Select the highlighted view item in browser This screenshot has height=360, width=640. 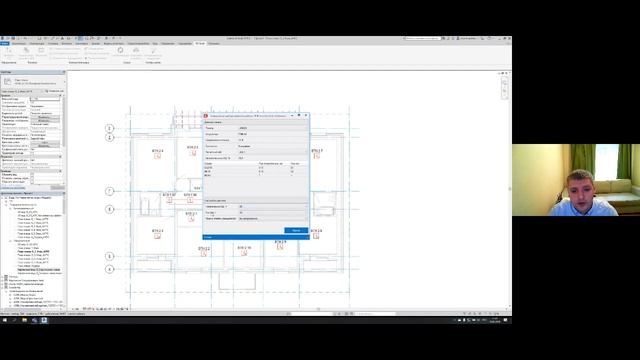pos(39,270)
